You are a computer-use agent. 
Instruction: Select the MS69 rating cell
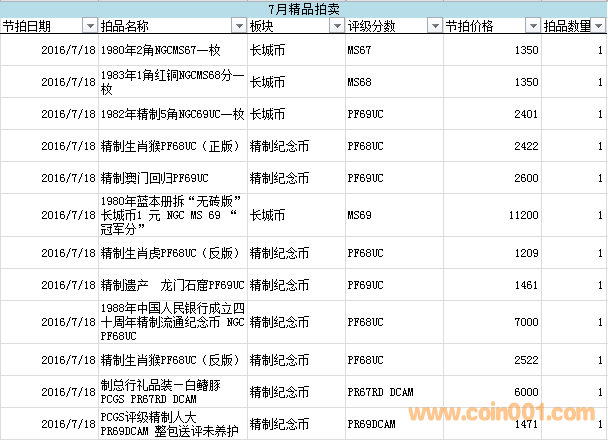393,214
